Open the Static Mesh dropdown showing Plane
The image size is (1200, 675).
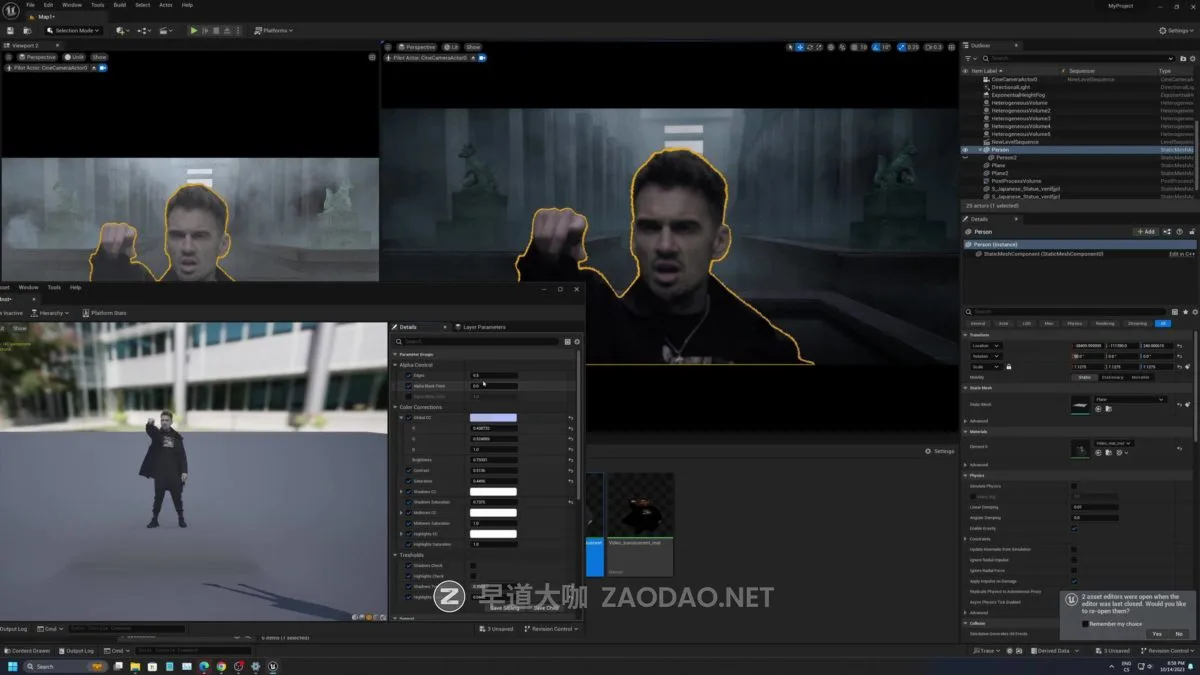click(1130, 400)
